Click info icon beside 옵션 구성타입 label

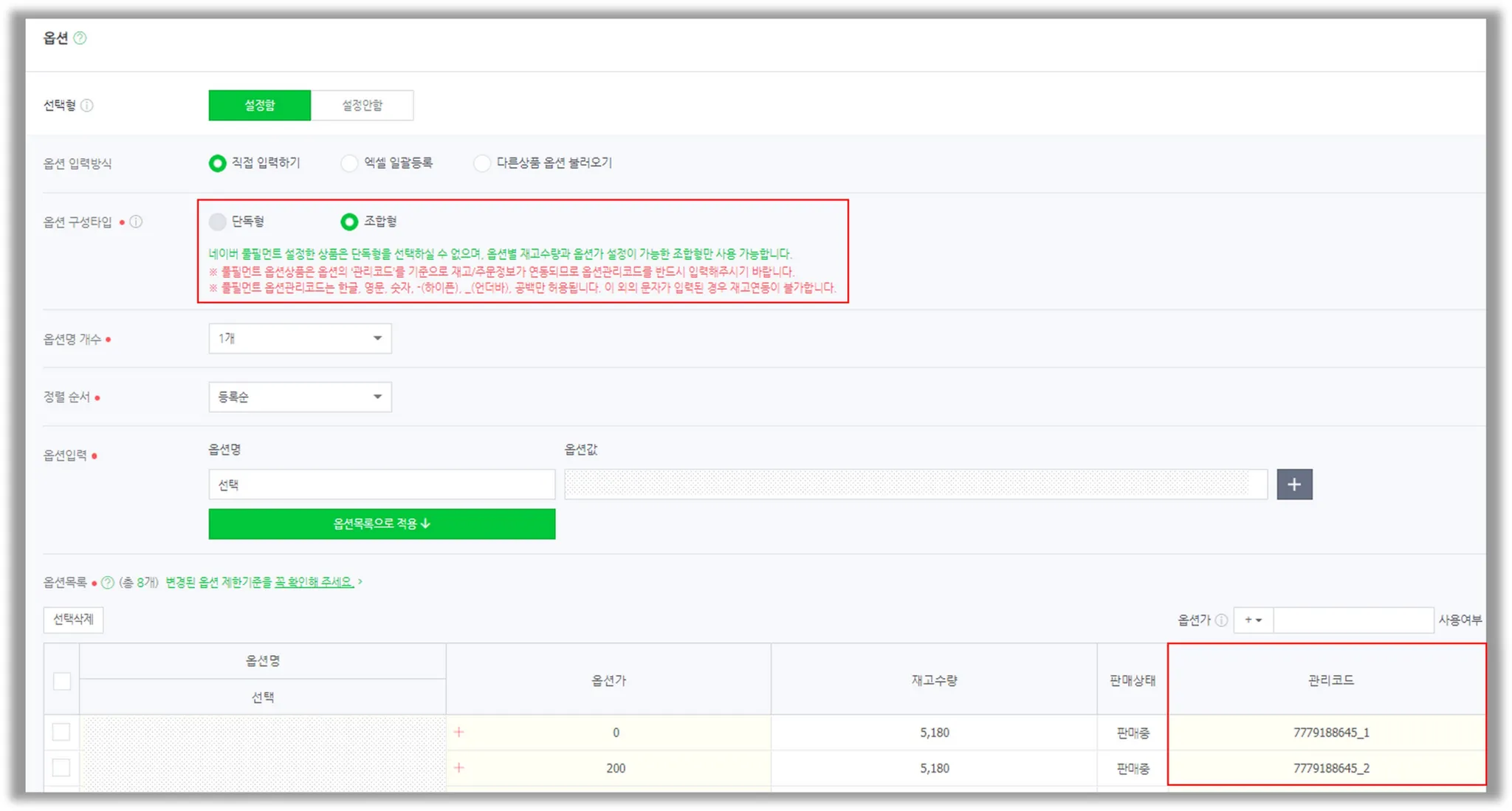click(x=137, y=222)
